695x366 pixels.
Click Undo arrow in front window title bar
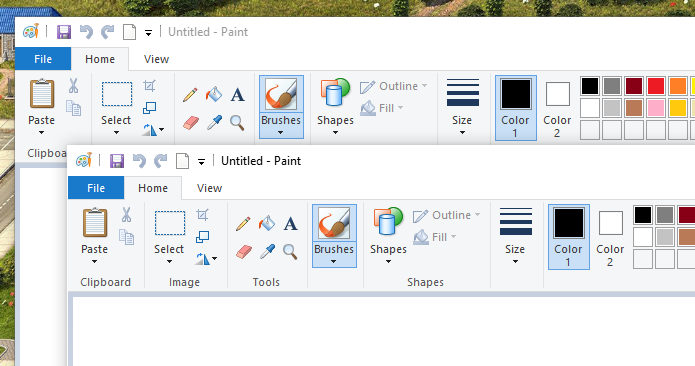(x=139, y=161)
